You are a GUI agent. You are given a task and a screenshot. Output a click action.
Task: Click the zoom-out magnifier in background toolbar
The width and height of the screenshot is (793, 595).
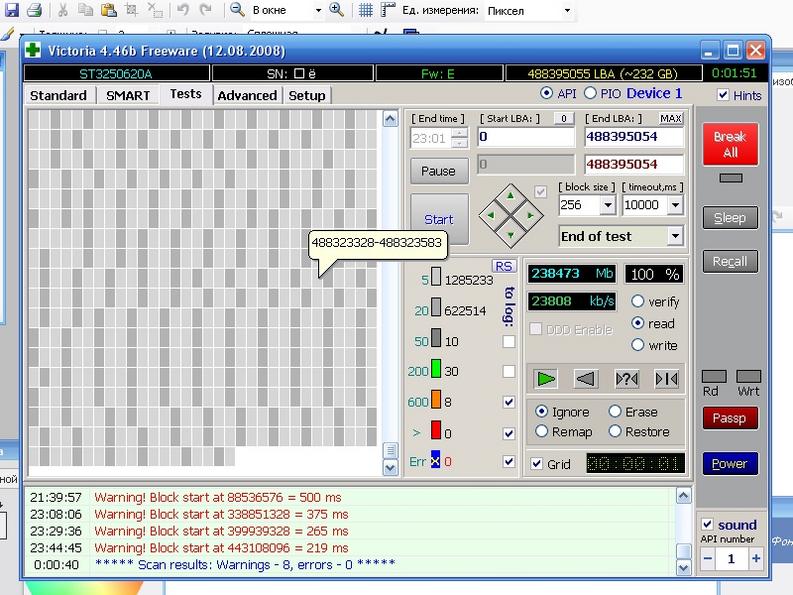[237, 9]
